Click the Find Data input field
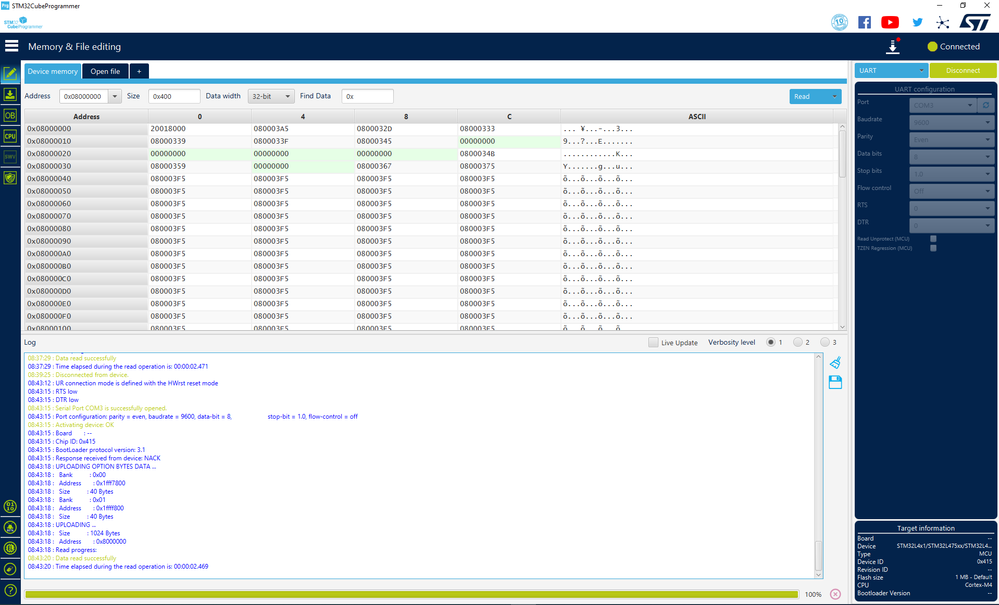Viewport: 999px width, 605px height. point(367,96)
